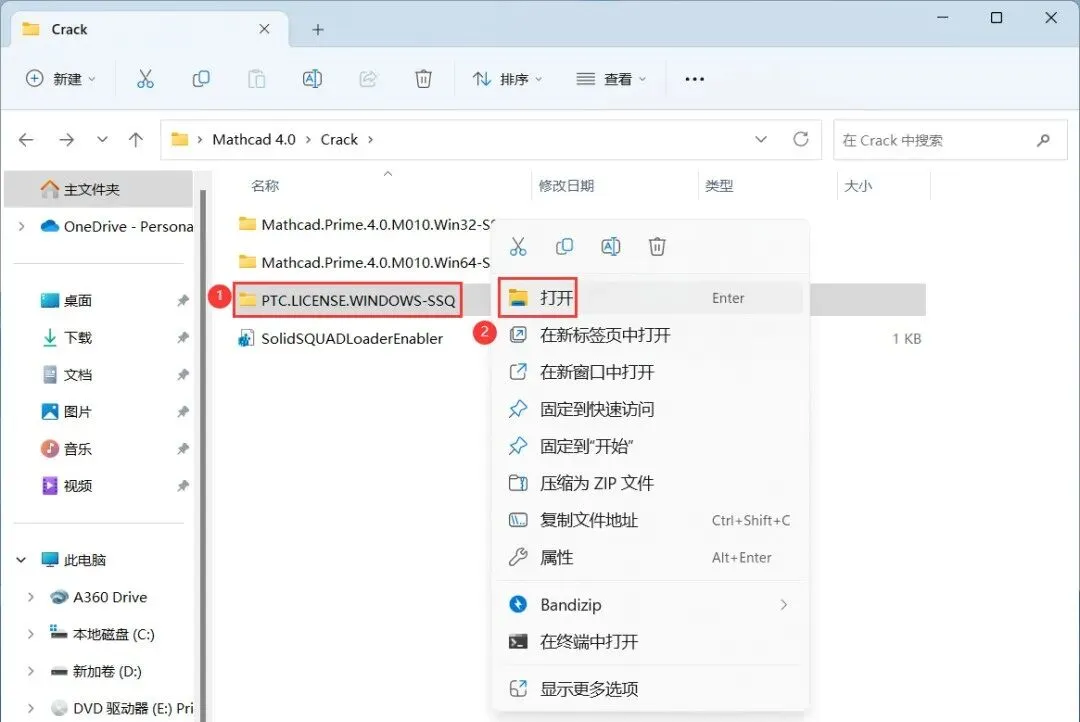Open the 查看 view dropdown
Image resolution: width=1080 pixels, height=722 pixels.
(611, 79)
